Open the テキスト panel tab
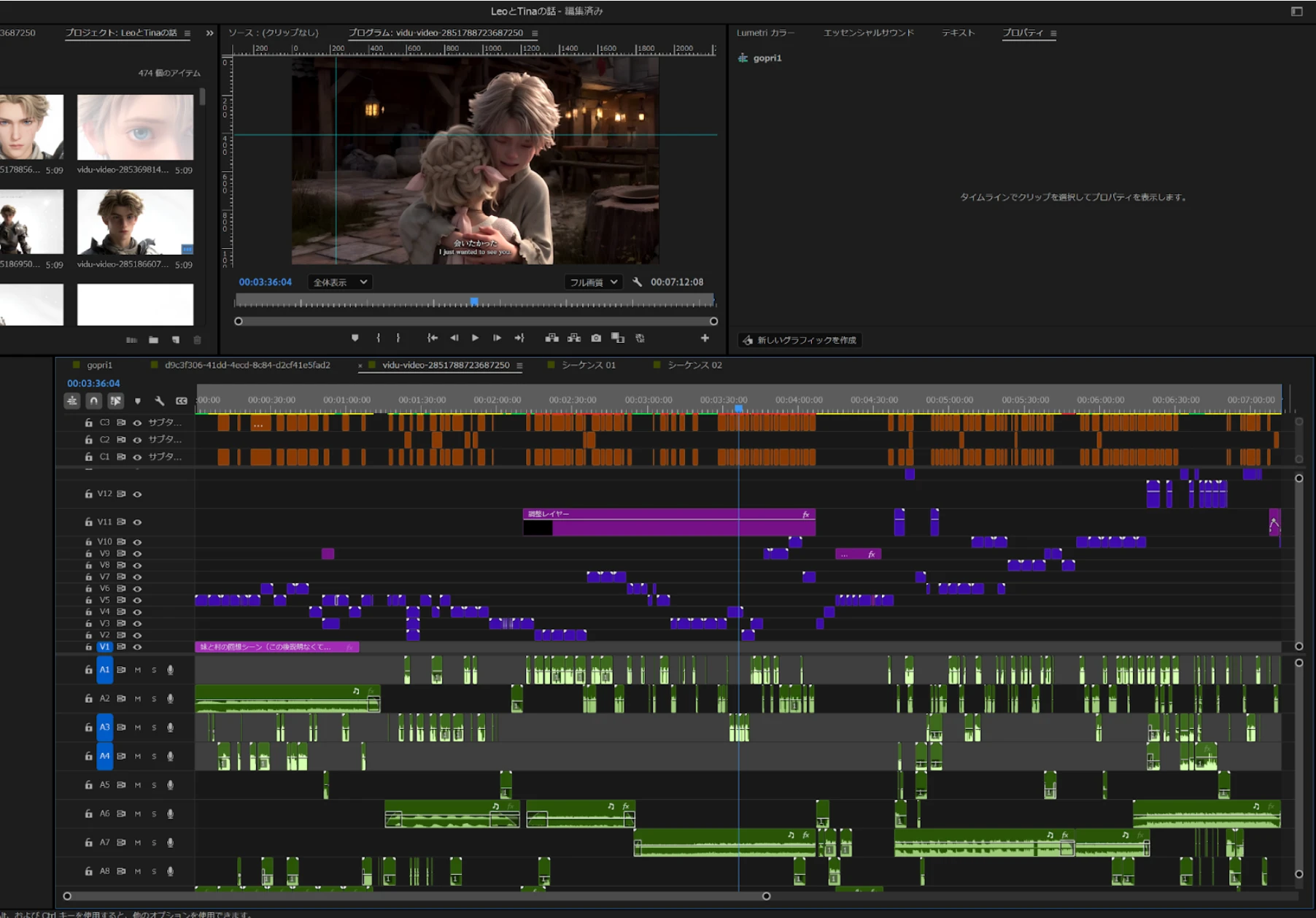Viewport: 1316px width, 918px height. click(958, 33)
